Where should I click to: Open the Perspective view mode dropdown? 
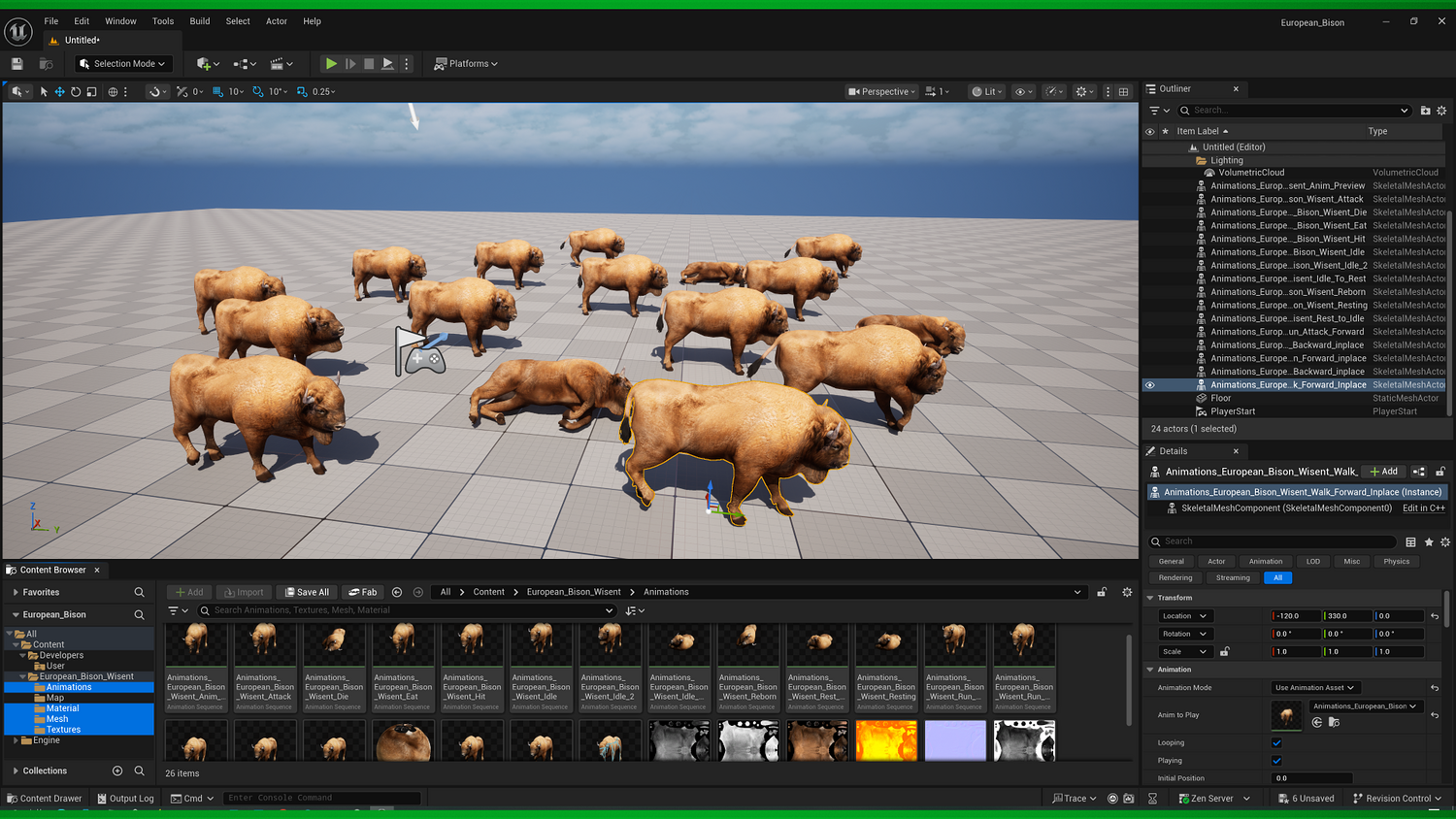click(x=881, y=92)
